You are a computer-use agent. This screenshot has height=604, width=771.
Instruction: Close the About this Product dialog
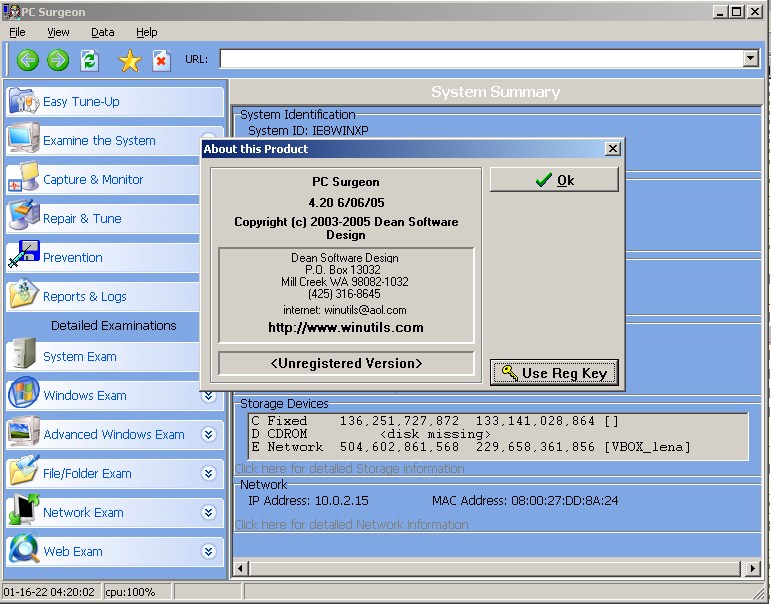click(612, 149)
